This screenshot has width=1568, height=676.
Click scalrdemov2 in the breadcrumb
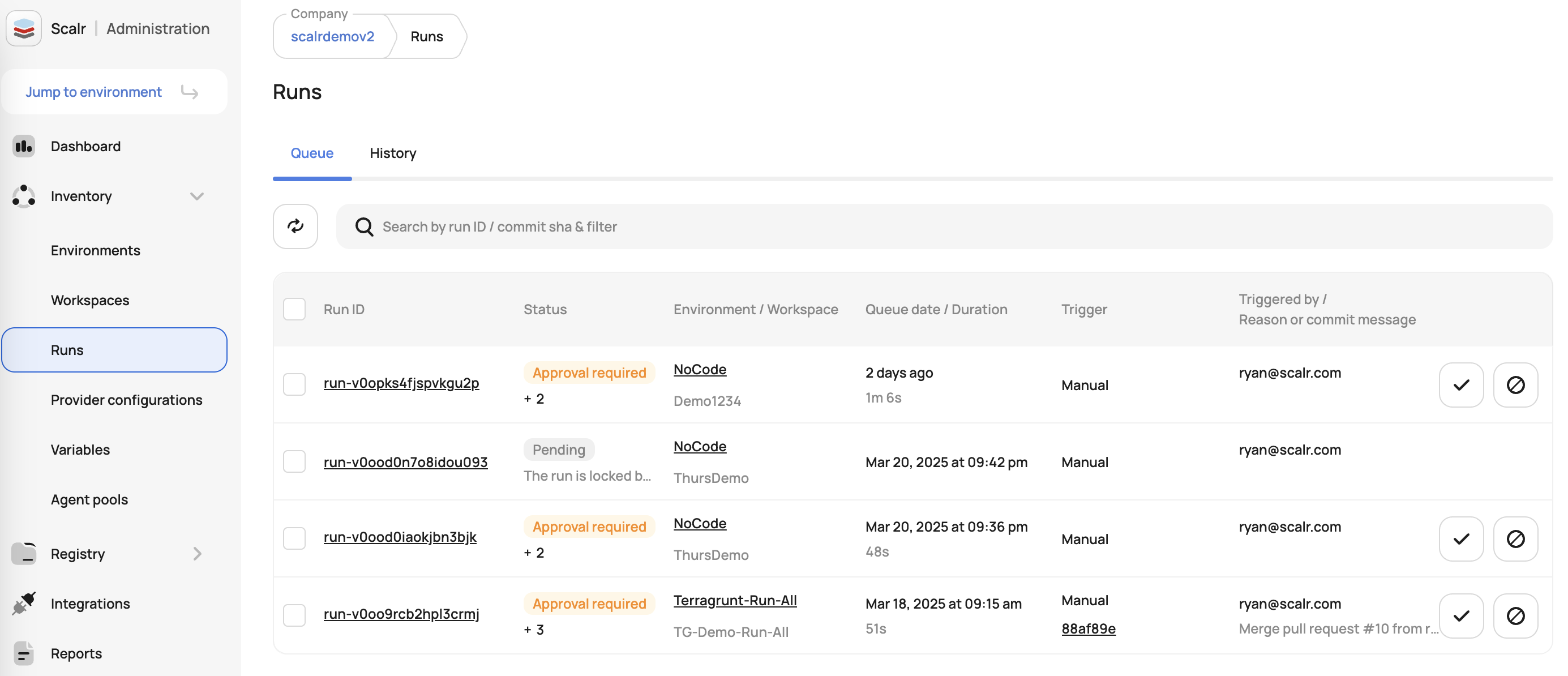(332, 37)
